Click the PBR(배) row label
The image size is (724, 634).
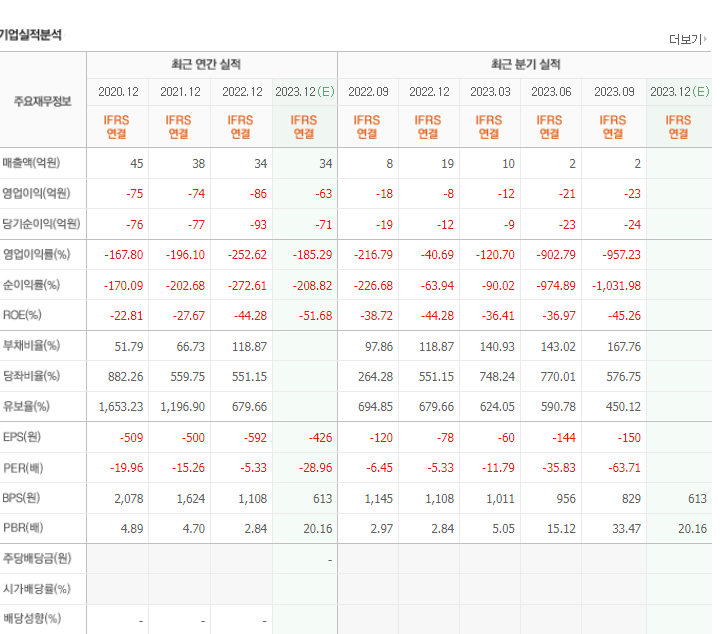pos(23,528)
